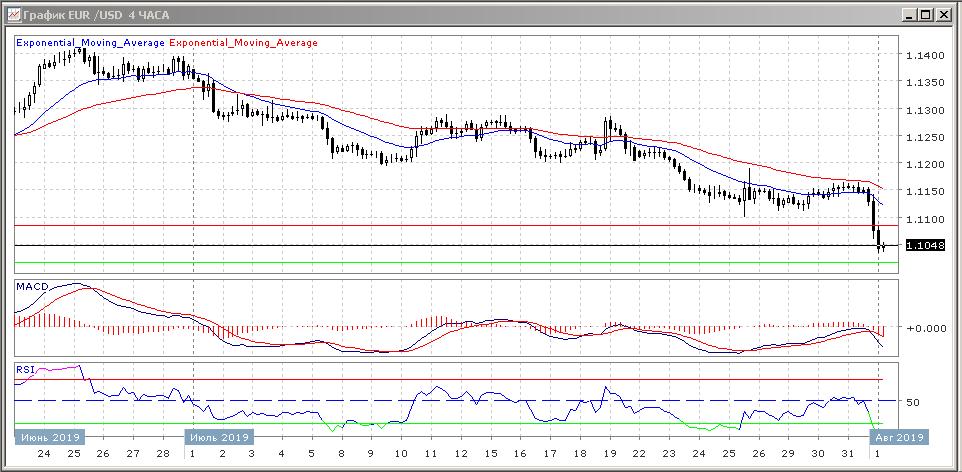Click the chart icon in title bar

click(x=12, y=14)
